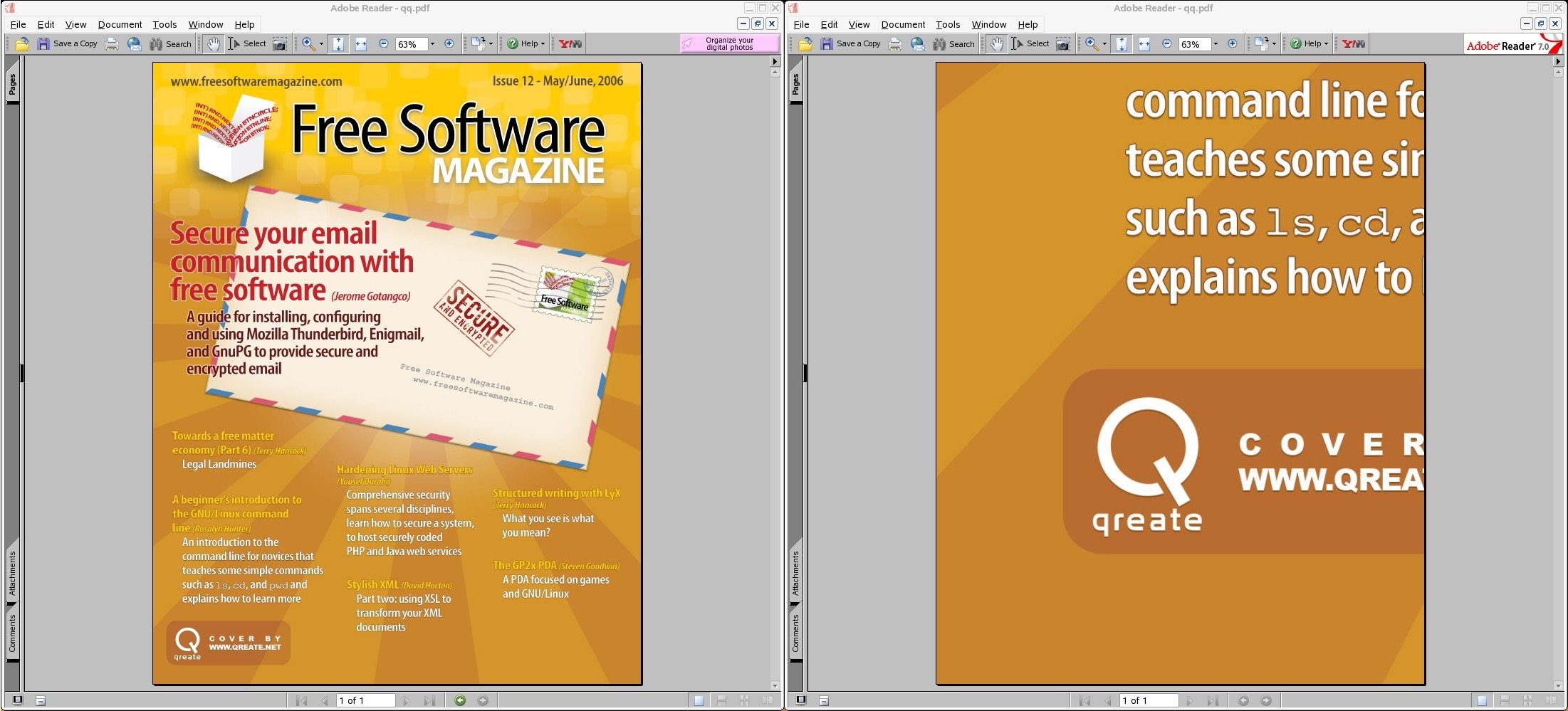The width and height of the screenshot is (1568, 711).
Task: Toggle toolbar-hide icon in left status bar
Action: (x=41, y=701)
